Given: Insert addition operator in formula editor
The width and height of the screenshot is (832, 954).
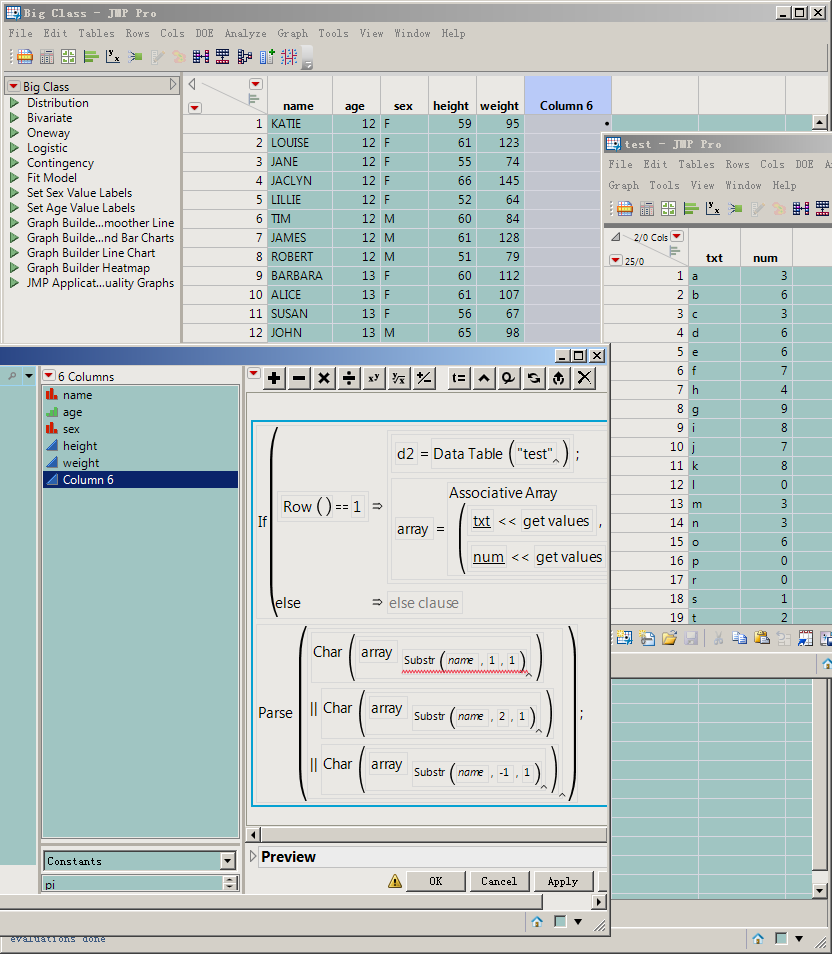Looking at the screenshot, I should click(x=274, y=378).
